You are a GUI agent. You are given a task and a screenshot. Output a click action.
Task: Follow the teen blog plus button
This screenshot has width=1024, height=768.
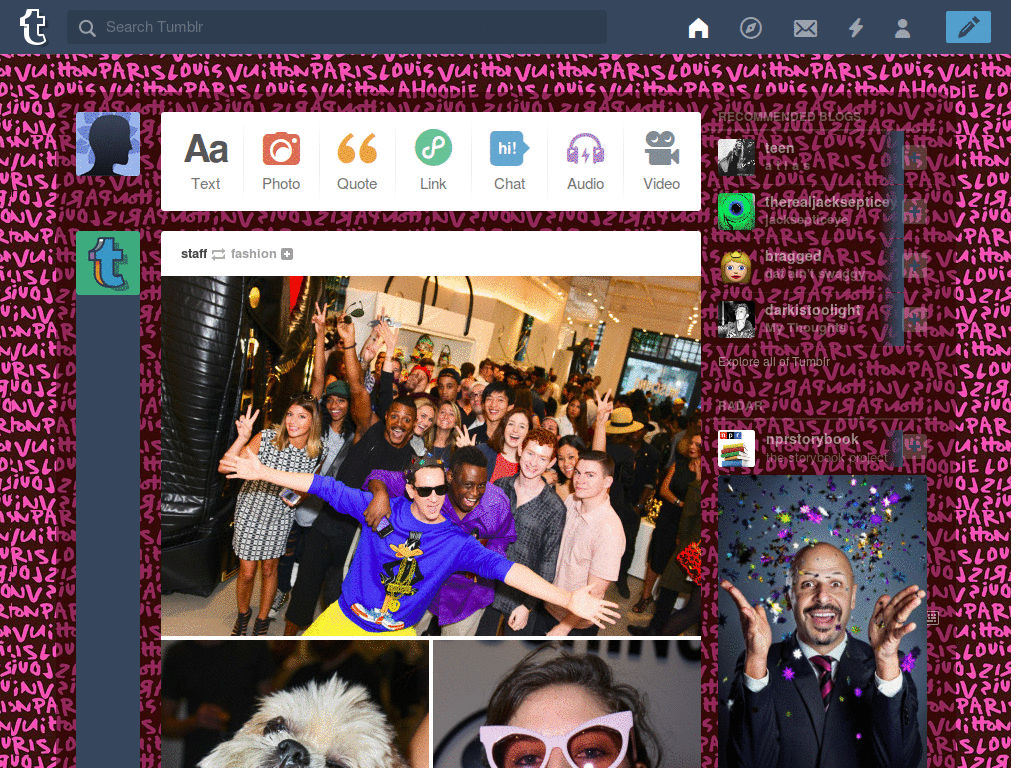coord(914,157)
